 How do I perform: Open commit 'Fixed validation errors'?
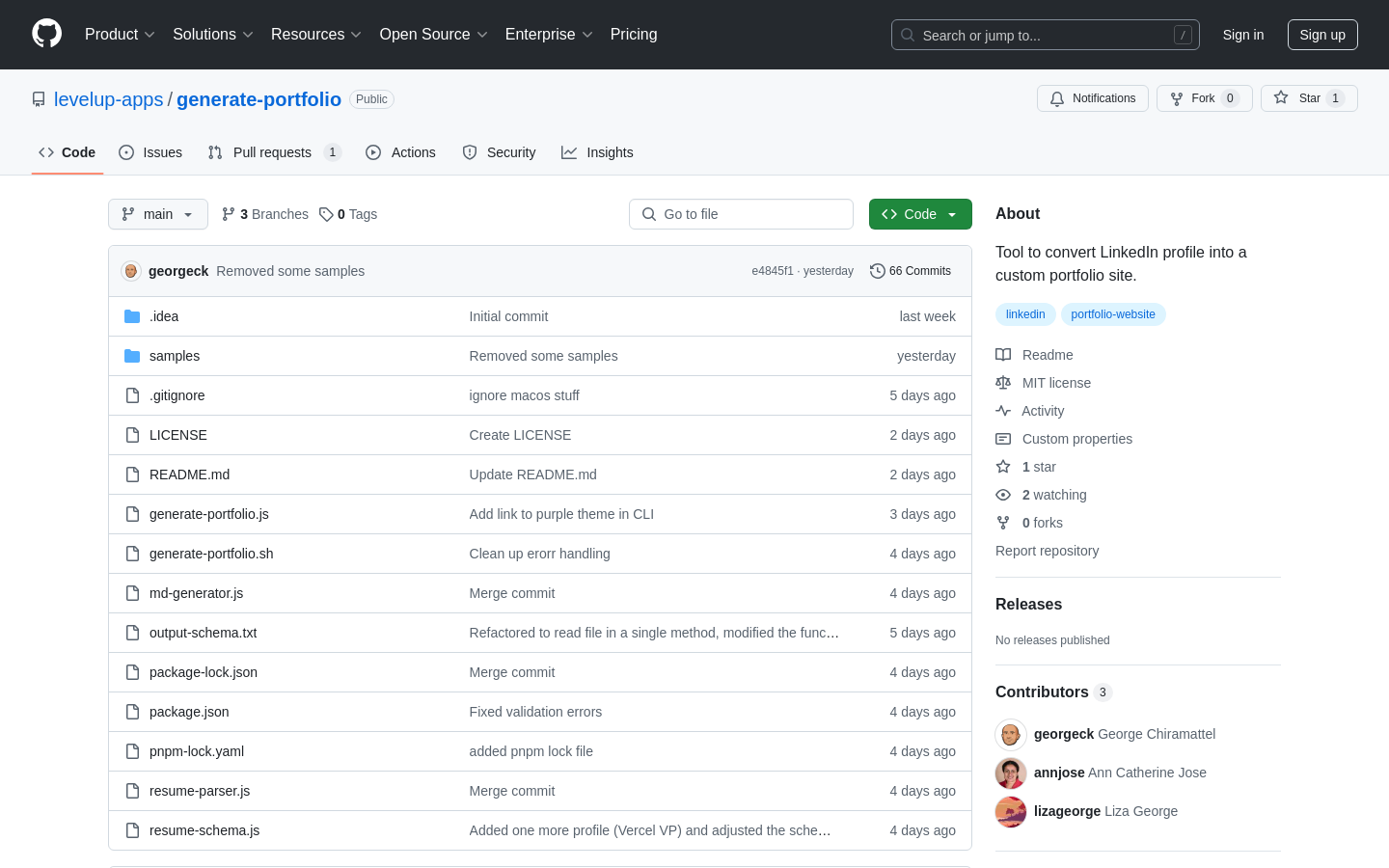pos(535,712)
